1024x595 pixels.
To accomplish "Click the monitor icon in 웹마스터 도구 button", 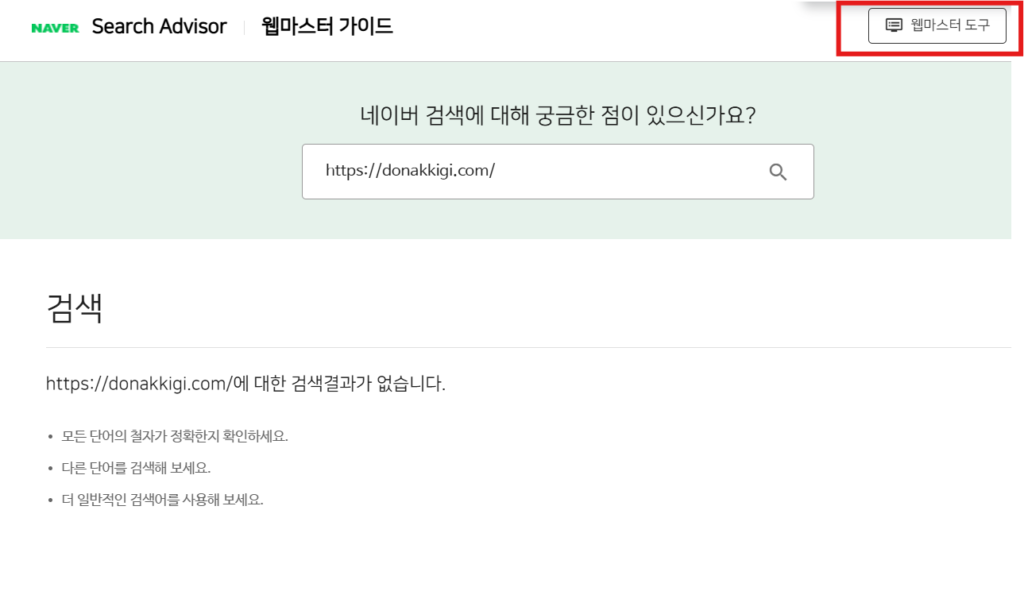I will click(x=893, y=25).
